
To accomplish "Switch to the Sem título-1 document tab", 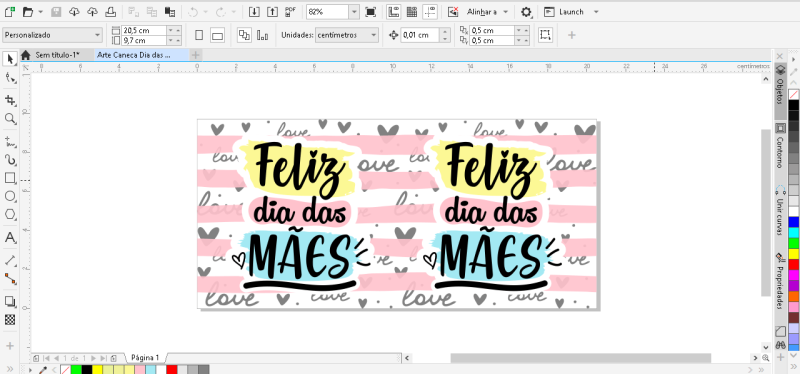I will tap(57, 55).
